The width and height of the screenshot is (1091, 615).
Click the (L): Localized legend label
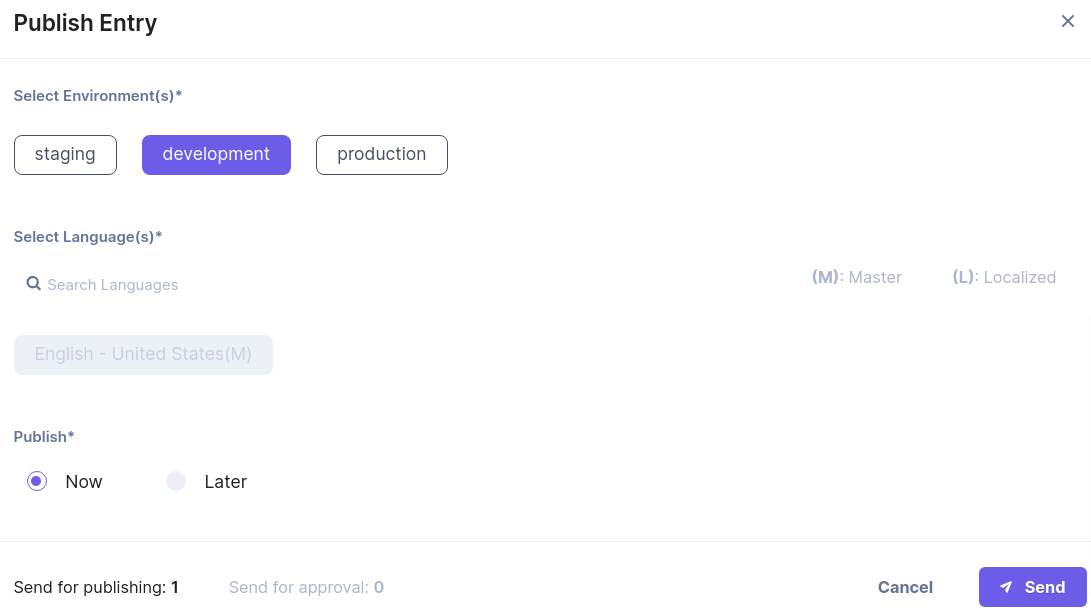coord(1004,277)
